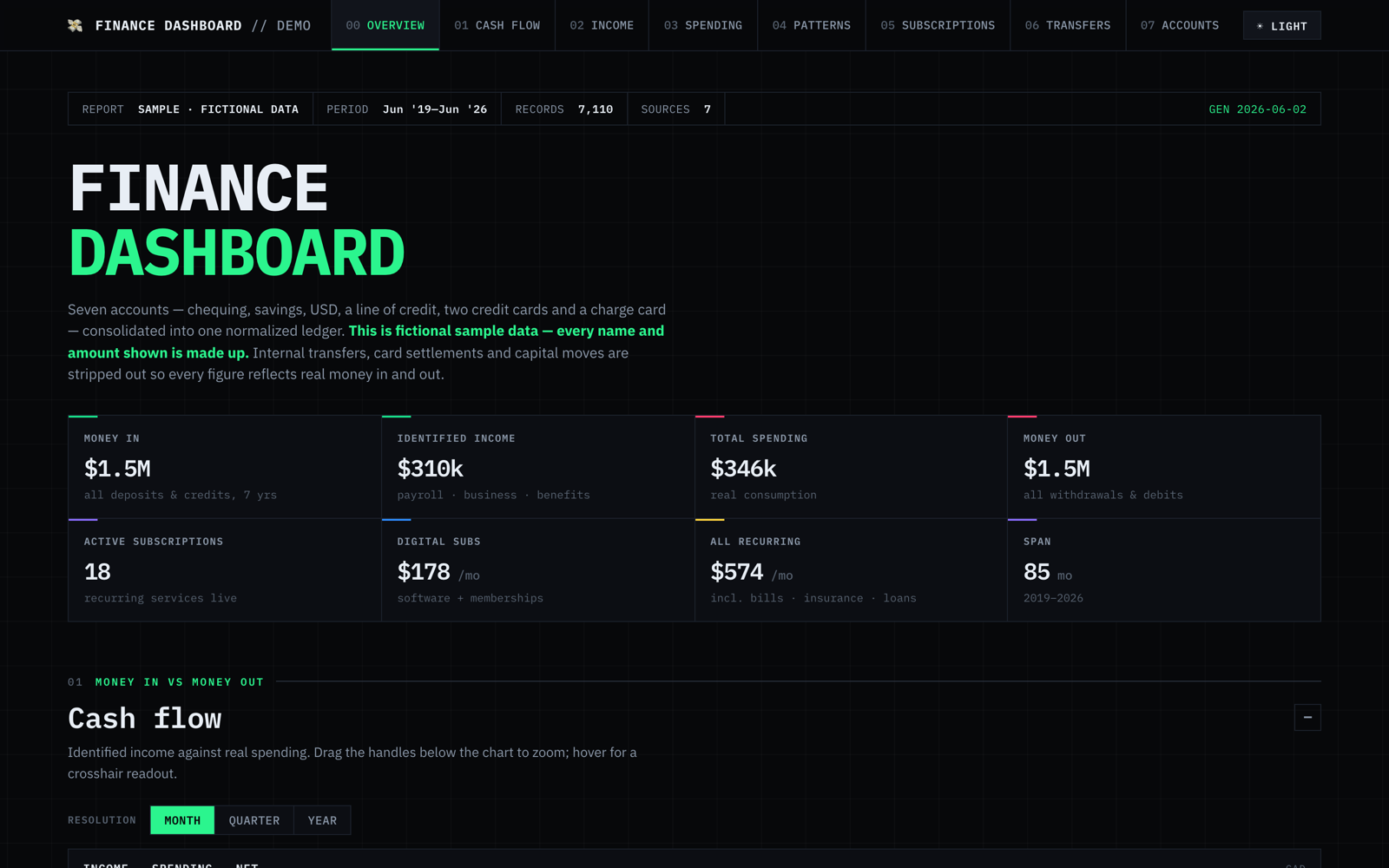This screenshot has width=1389, height=868.
Task: Click the DEMO label in header
Action: [x=293, y=26]
